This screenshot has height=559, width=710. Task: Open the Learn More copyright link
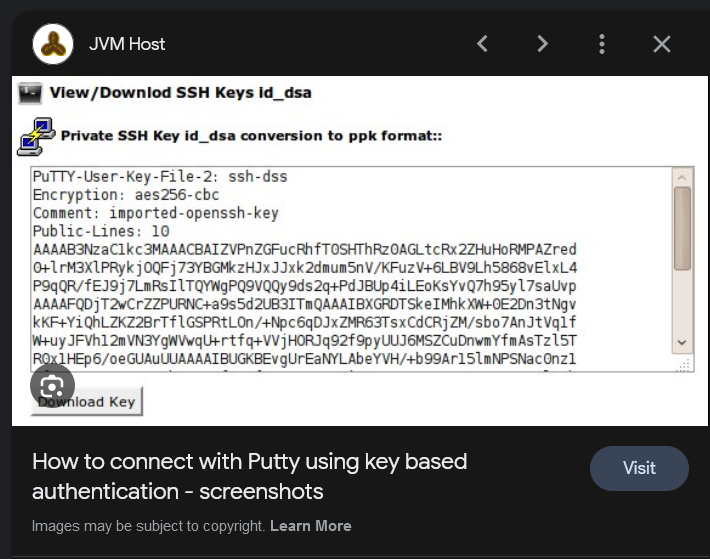coord(311,526)
